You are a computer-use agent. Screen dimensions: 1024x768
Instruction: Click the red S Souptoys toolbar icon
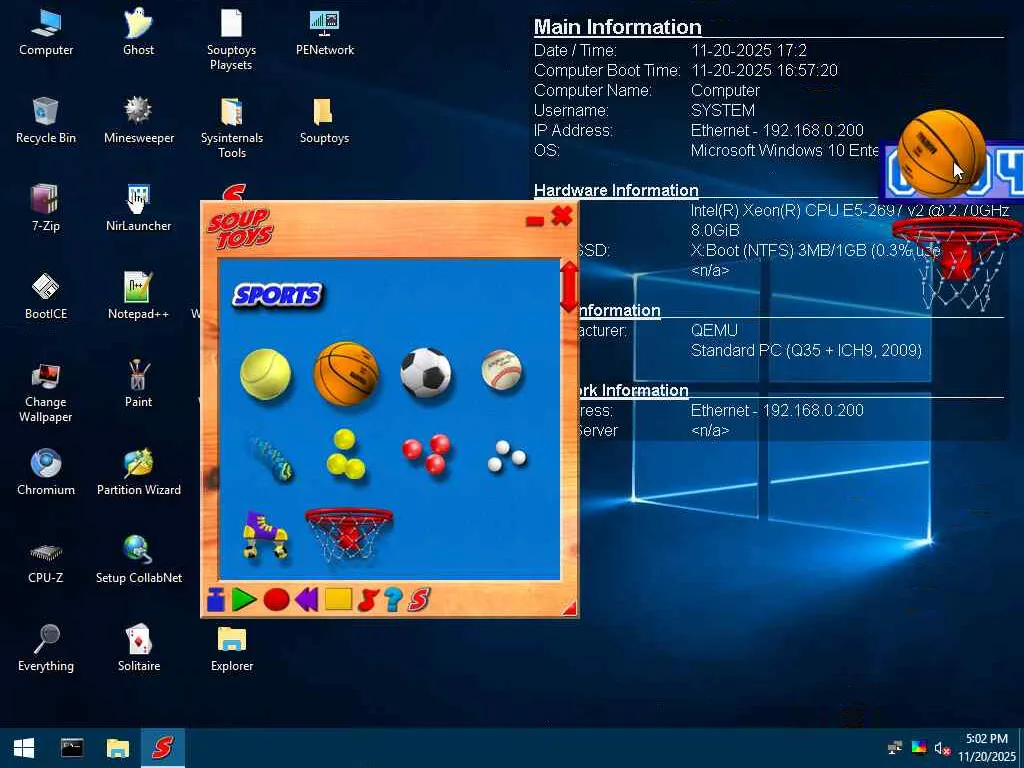[x=419, y=600]
